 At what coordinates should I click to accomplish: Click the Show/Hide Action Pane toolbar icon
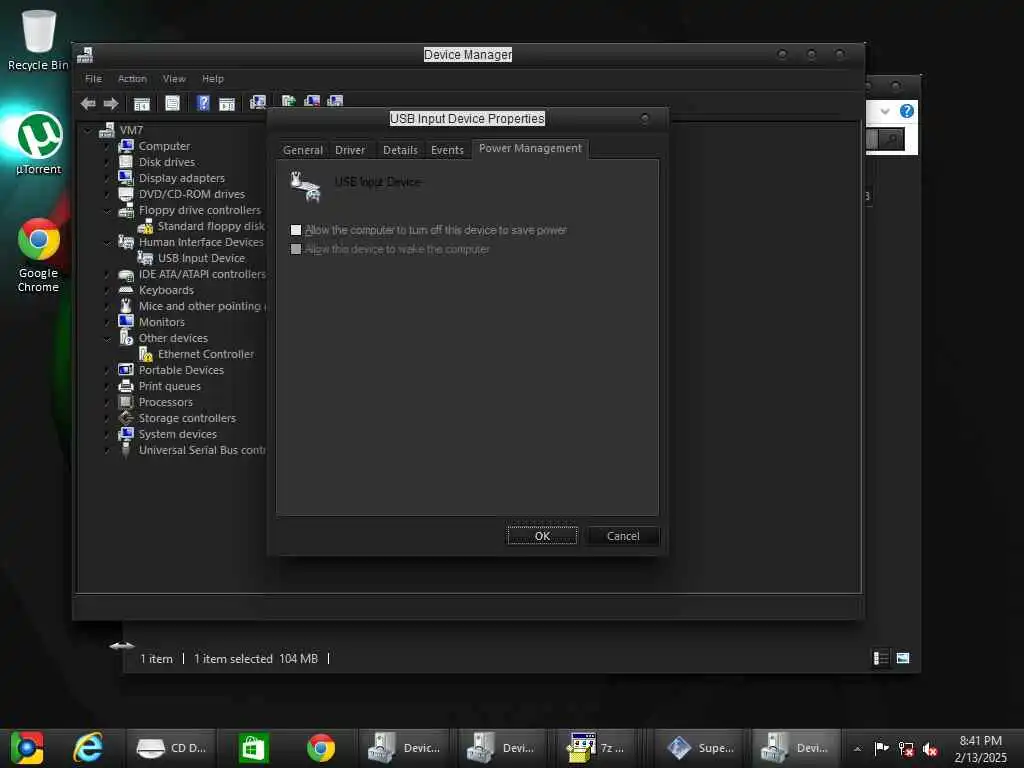227,103
